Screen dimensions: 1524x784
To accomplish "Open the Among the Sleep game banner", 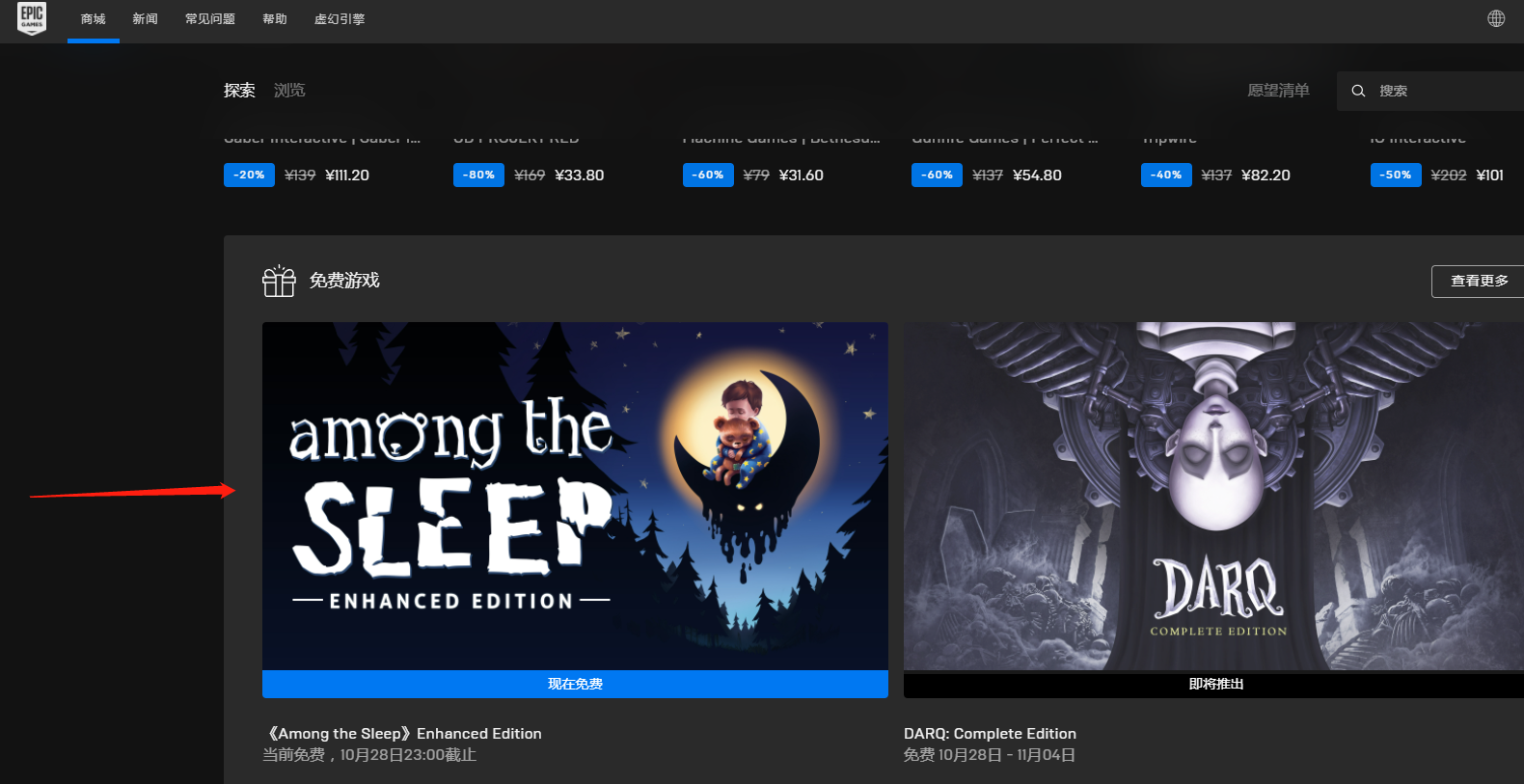I will 575,496.
